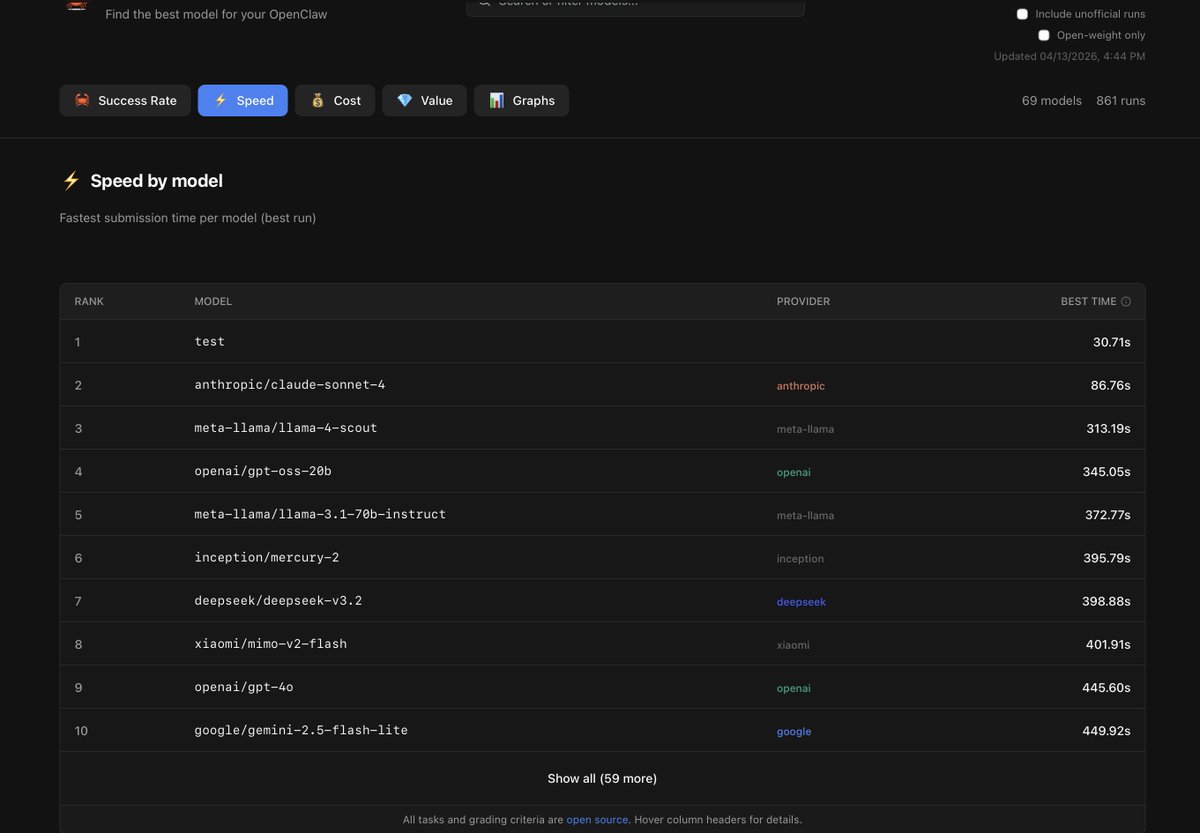Screen dimensions: 1200x833
Task: Click the Show all (59 more) button
Action: (602, 778)
